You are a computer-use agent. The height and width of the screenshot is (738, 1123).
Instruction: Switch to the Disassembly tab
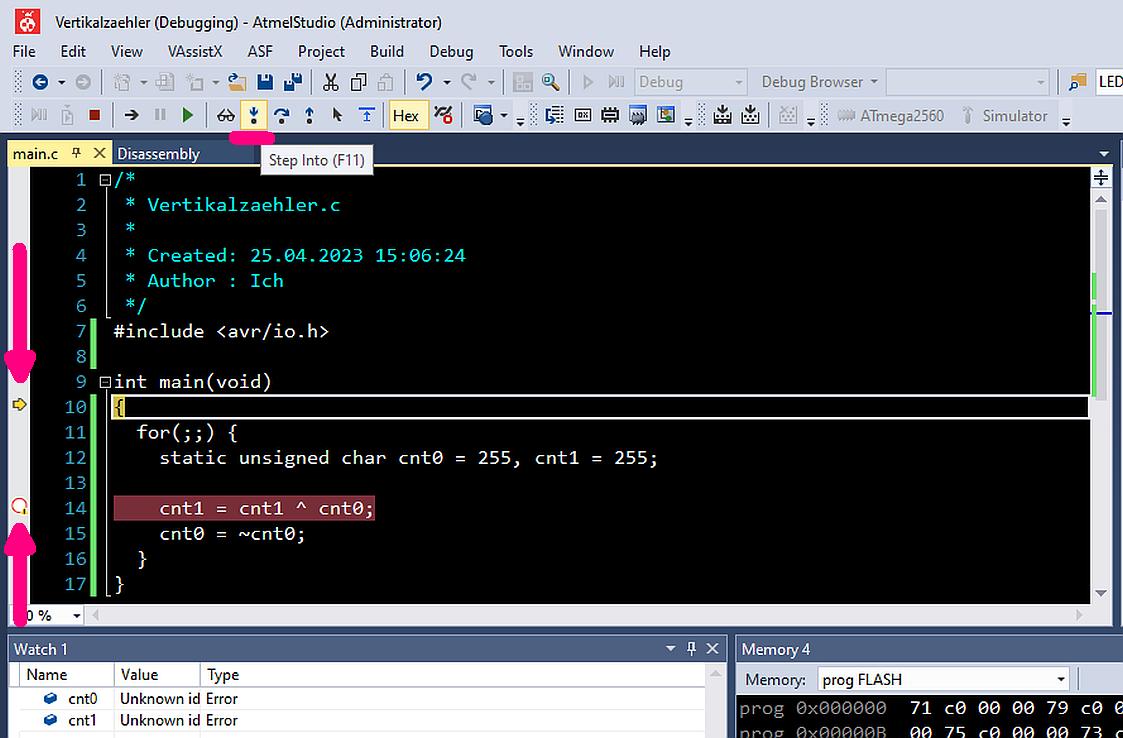coord(158,154)
